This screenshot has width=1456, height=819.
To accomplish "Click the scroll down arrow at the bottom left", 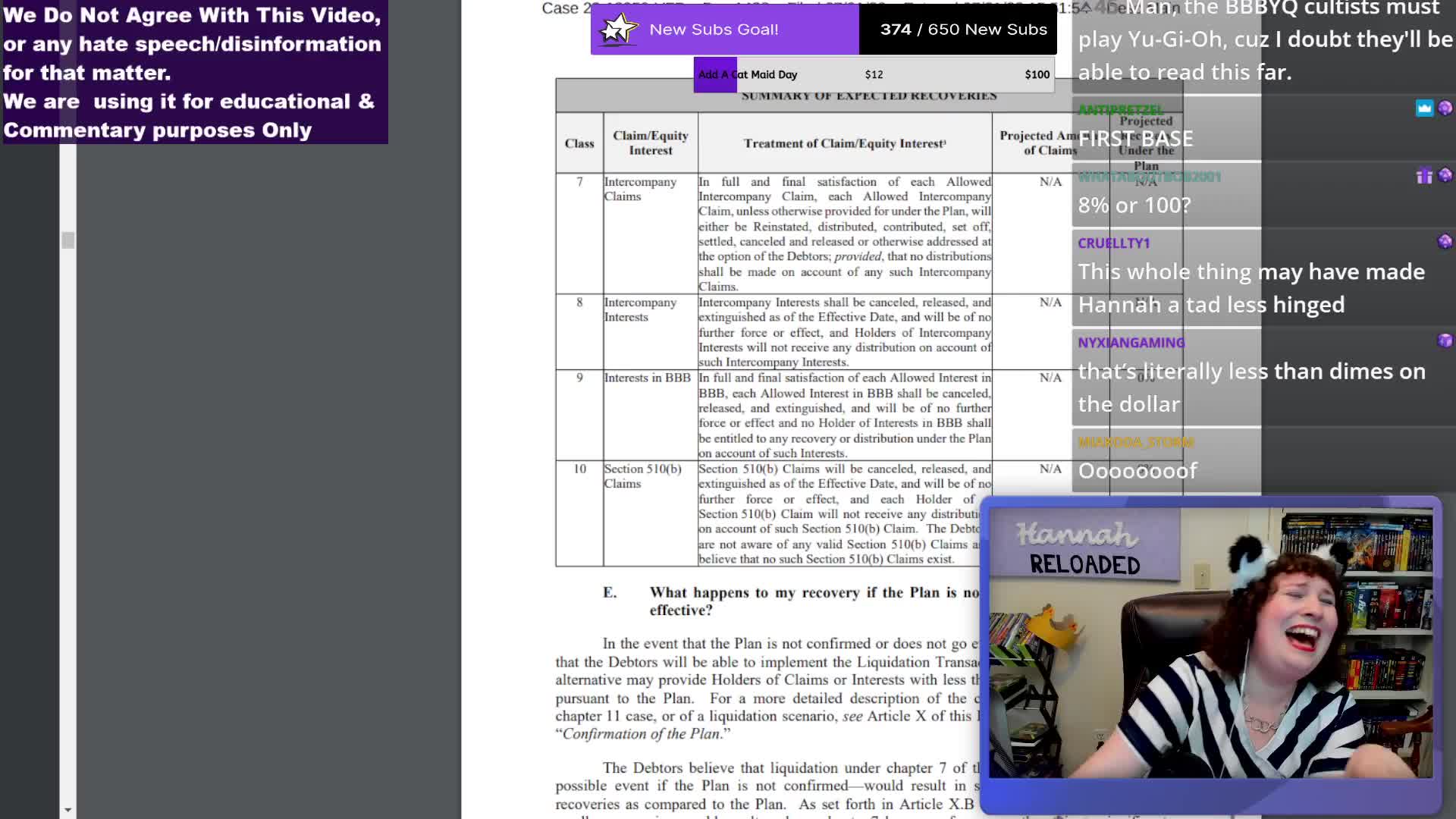I will [x=67, y=810].
